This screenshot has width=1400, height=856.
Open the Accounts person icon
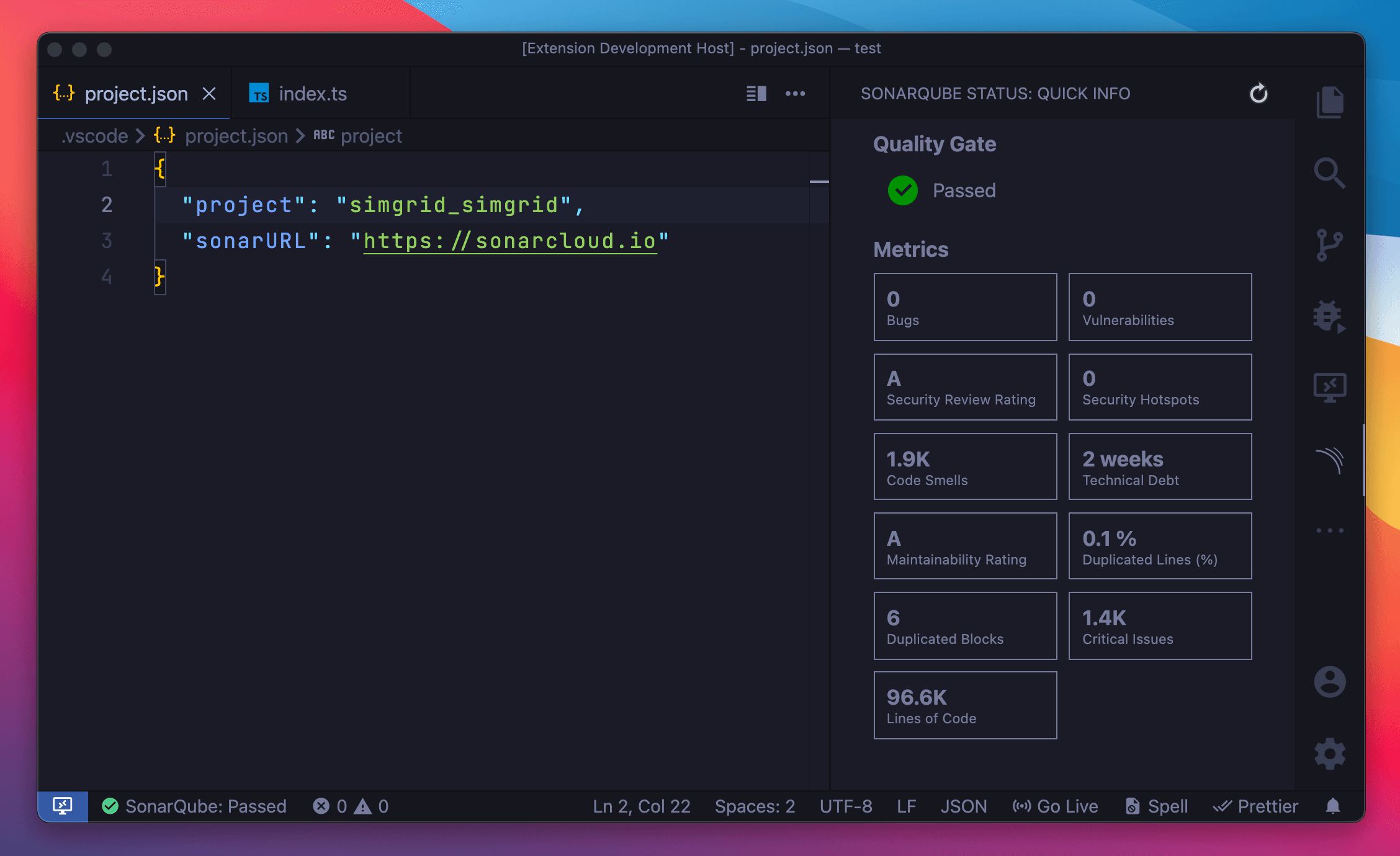(1329, 682)
